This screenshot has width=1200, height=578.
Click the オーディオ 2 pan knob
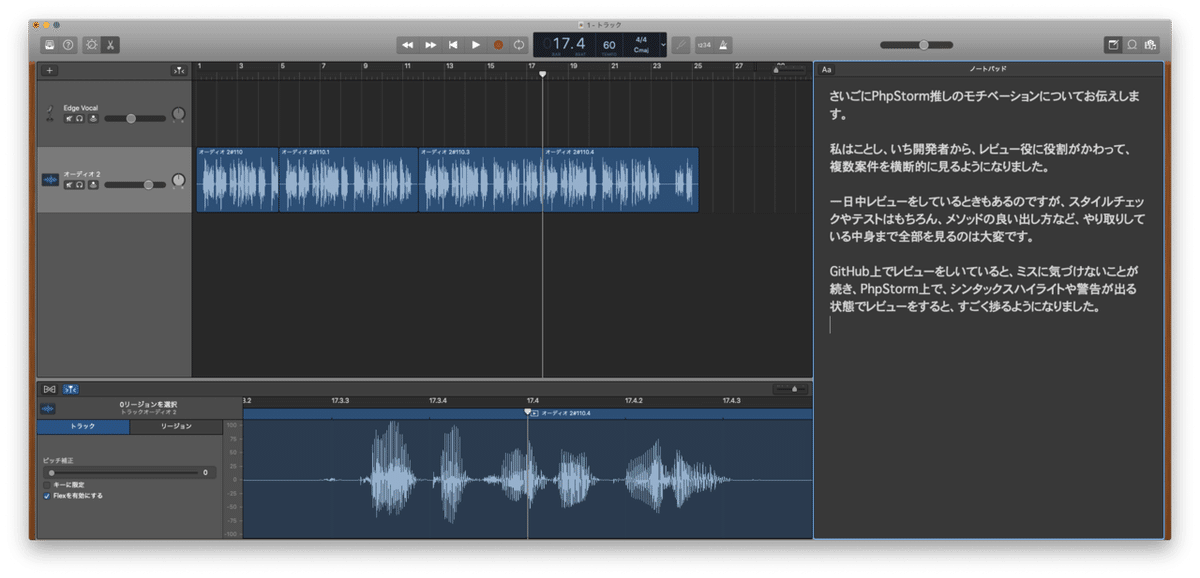click(x=179, y=181)
